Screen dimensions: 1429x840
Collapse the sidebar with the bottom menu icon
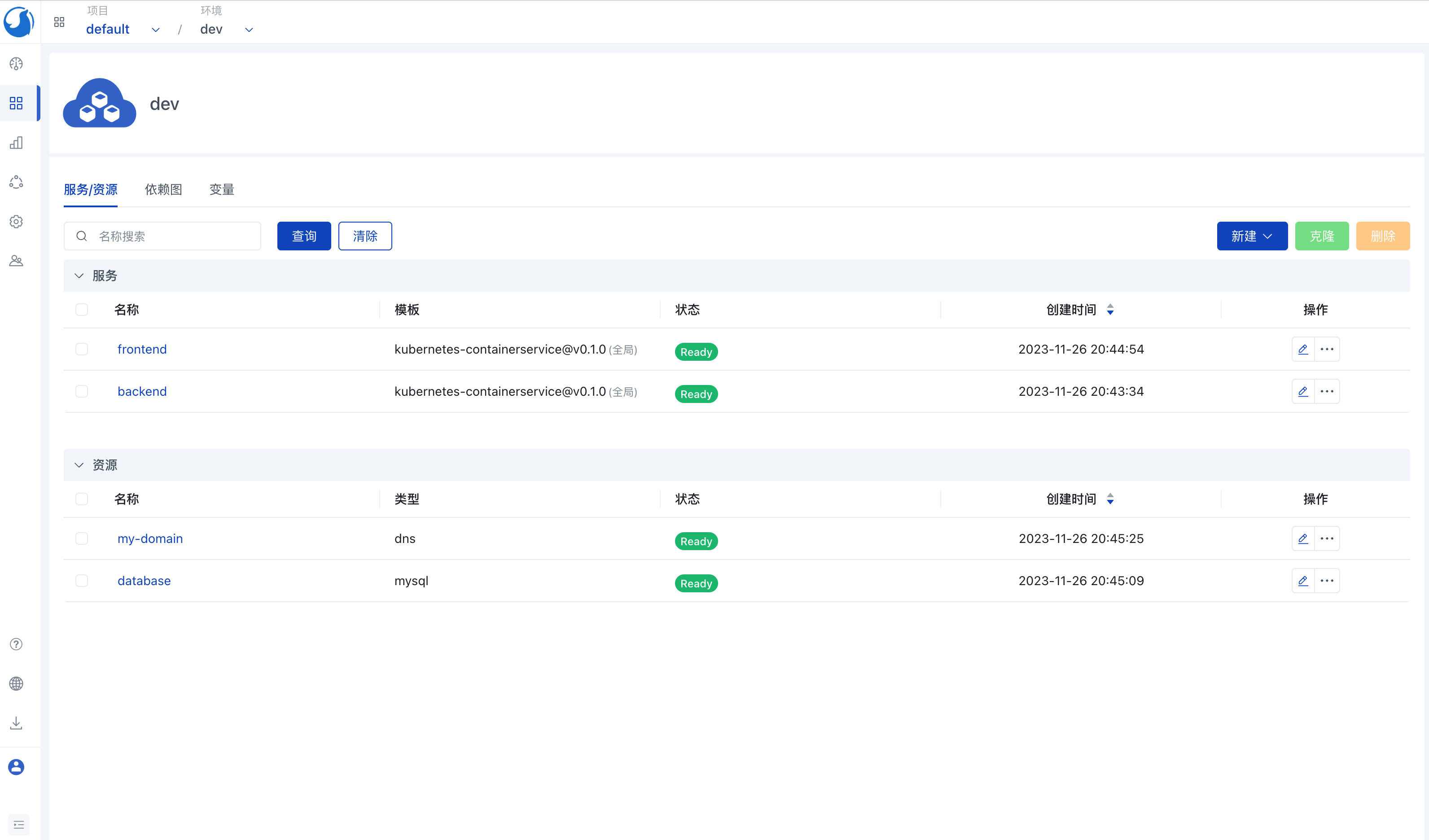19,825
